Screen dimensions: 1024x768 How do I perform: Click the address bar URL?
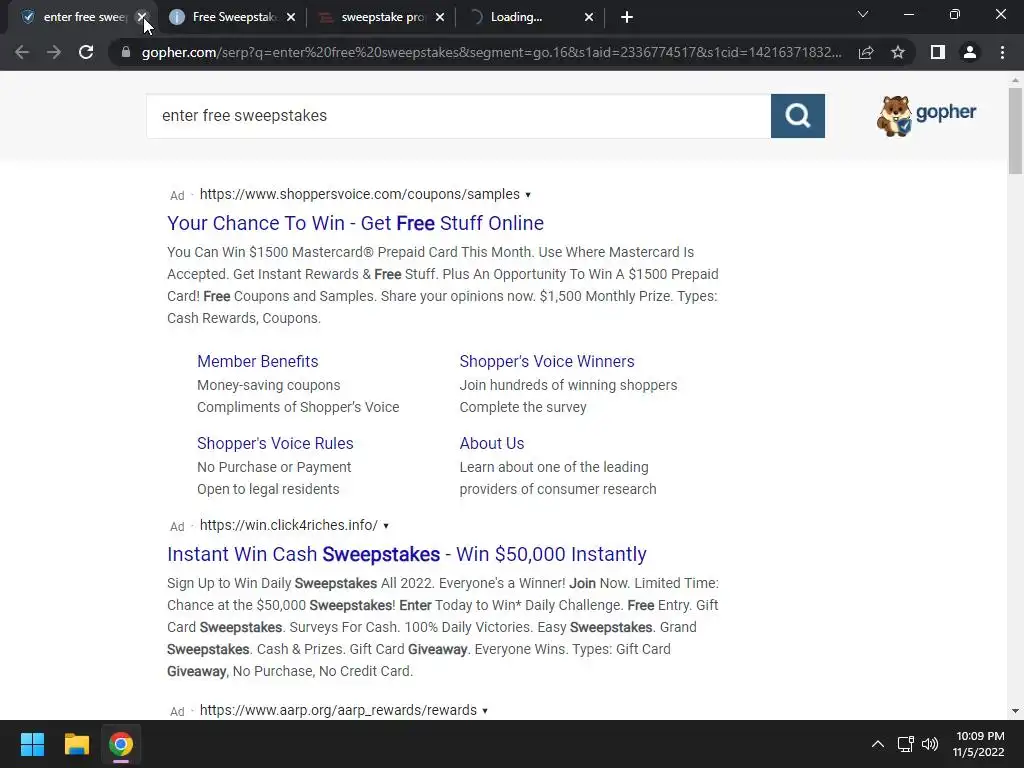(x=491, y=52)
